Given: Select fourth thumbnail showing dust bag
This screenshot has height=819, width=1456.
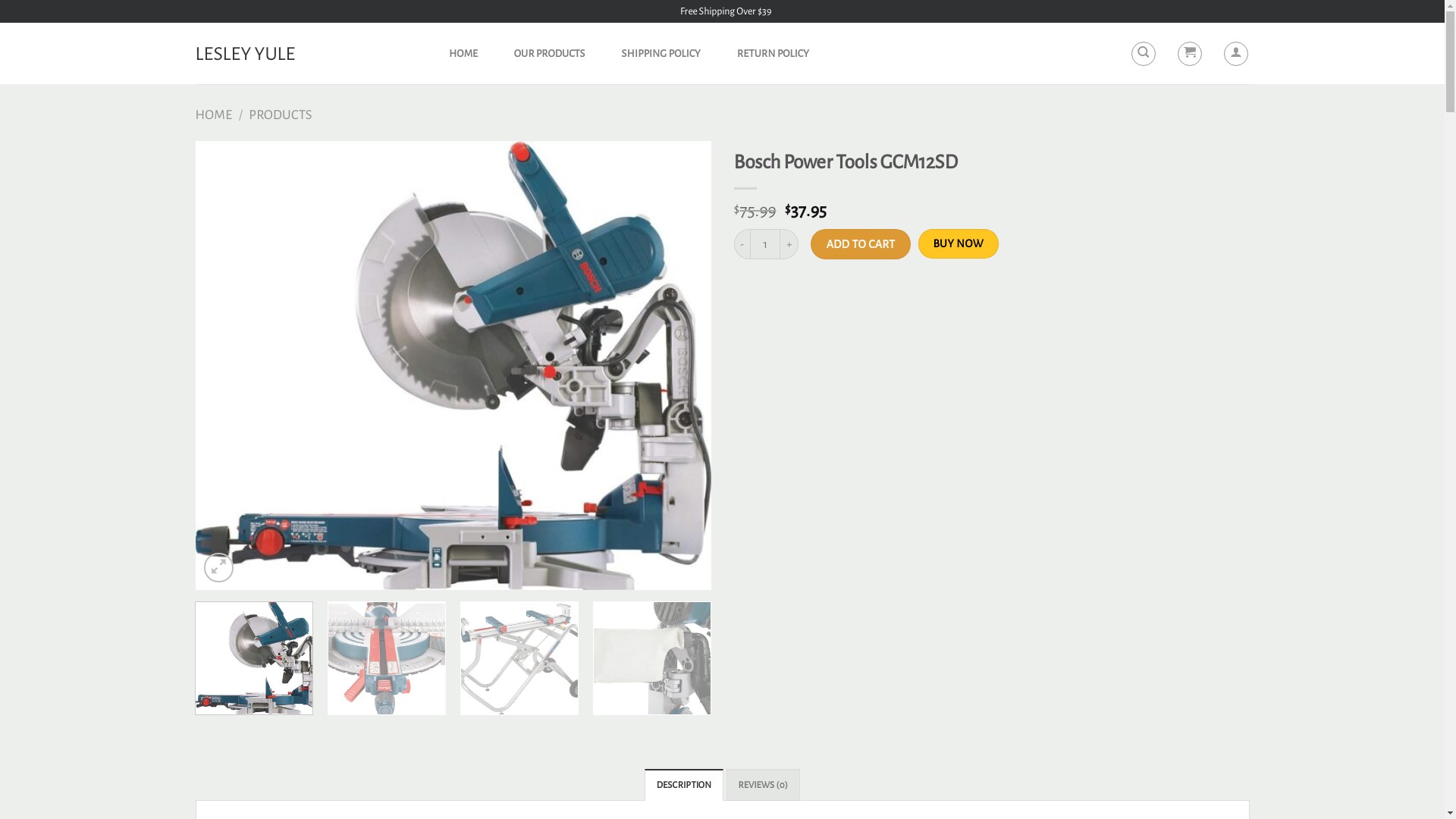Looking at the screenshot, I should [x=652, y=658].
